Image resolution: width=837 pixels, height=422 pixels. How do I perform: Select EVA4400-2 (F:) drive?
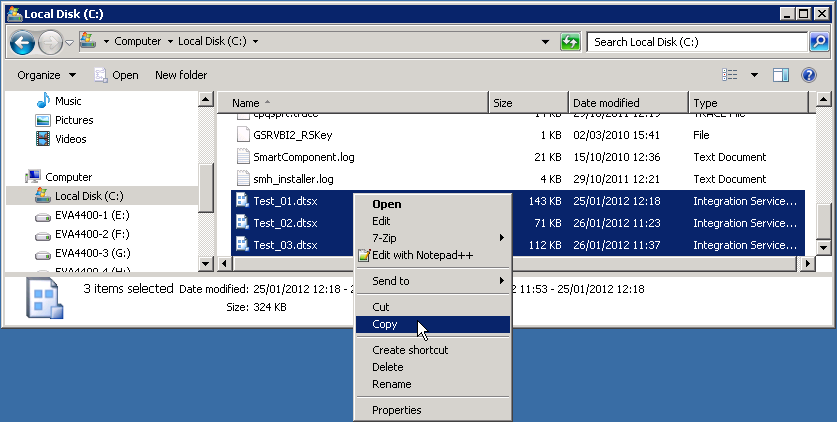click(92, 234)
